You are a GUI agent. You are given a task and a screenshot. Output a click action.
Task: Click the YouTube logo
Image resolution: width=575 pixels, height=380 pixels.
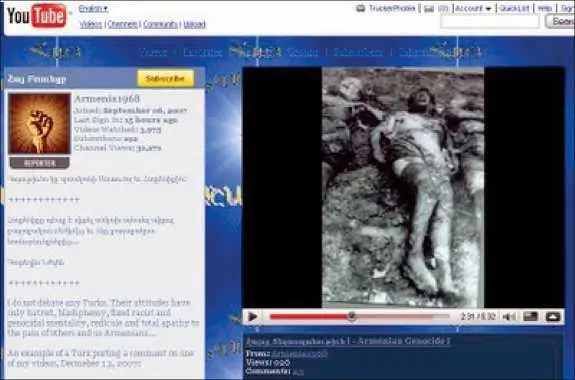(37, 16)
